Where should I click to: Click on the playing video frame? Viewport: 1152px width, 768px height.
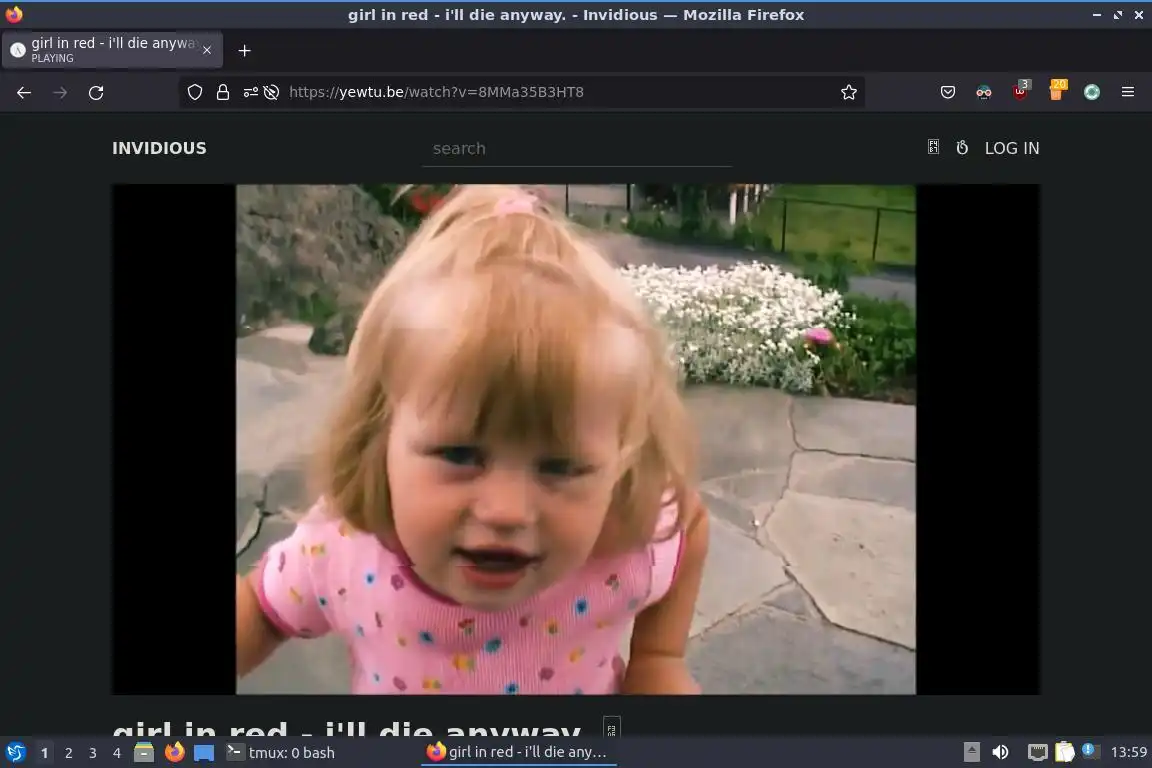point(576,439)
